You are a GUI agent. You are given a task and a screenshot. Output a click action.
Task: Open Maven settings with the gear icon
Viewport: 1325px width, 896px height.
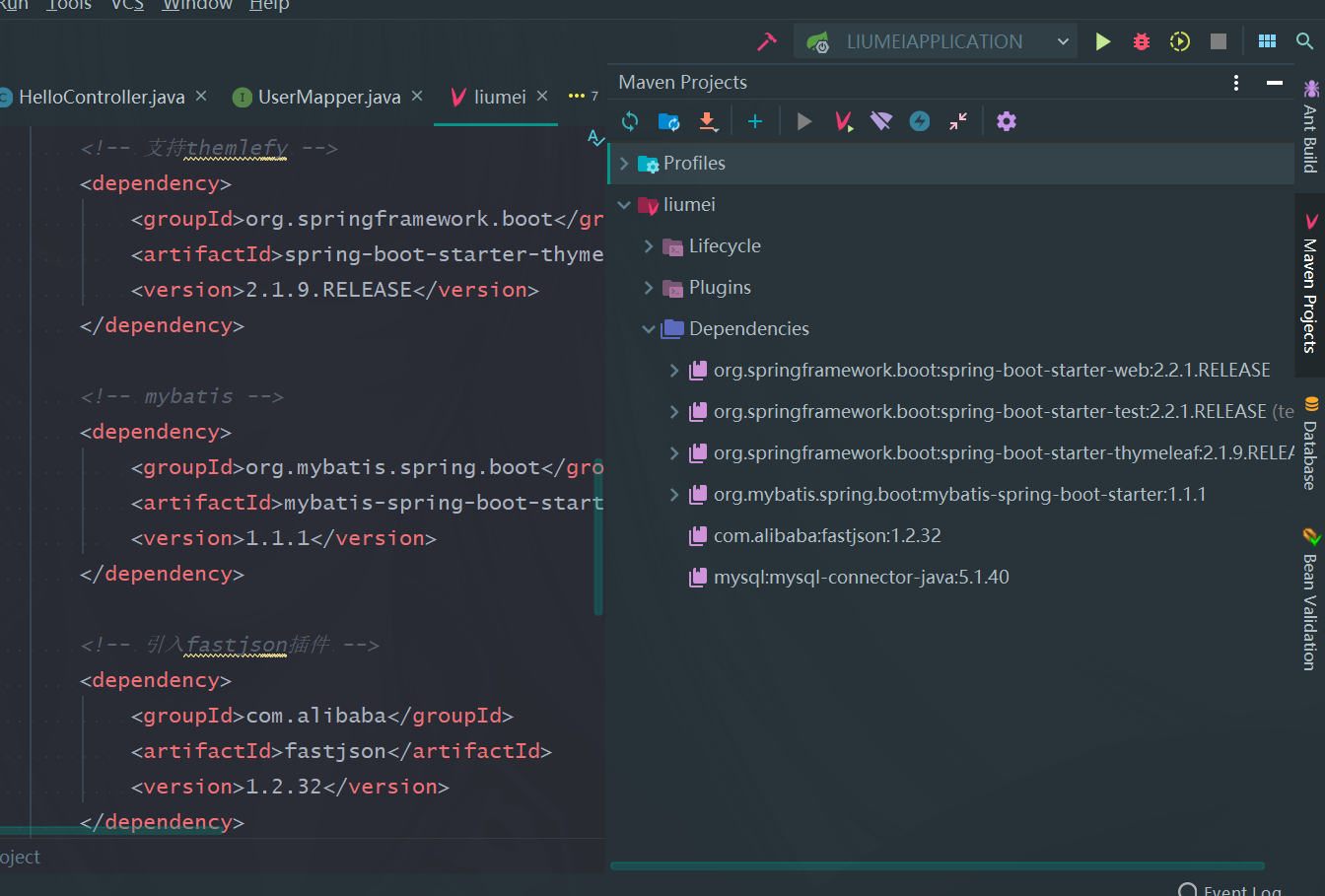1004,121
